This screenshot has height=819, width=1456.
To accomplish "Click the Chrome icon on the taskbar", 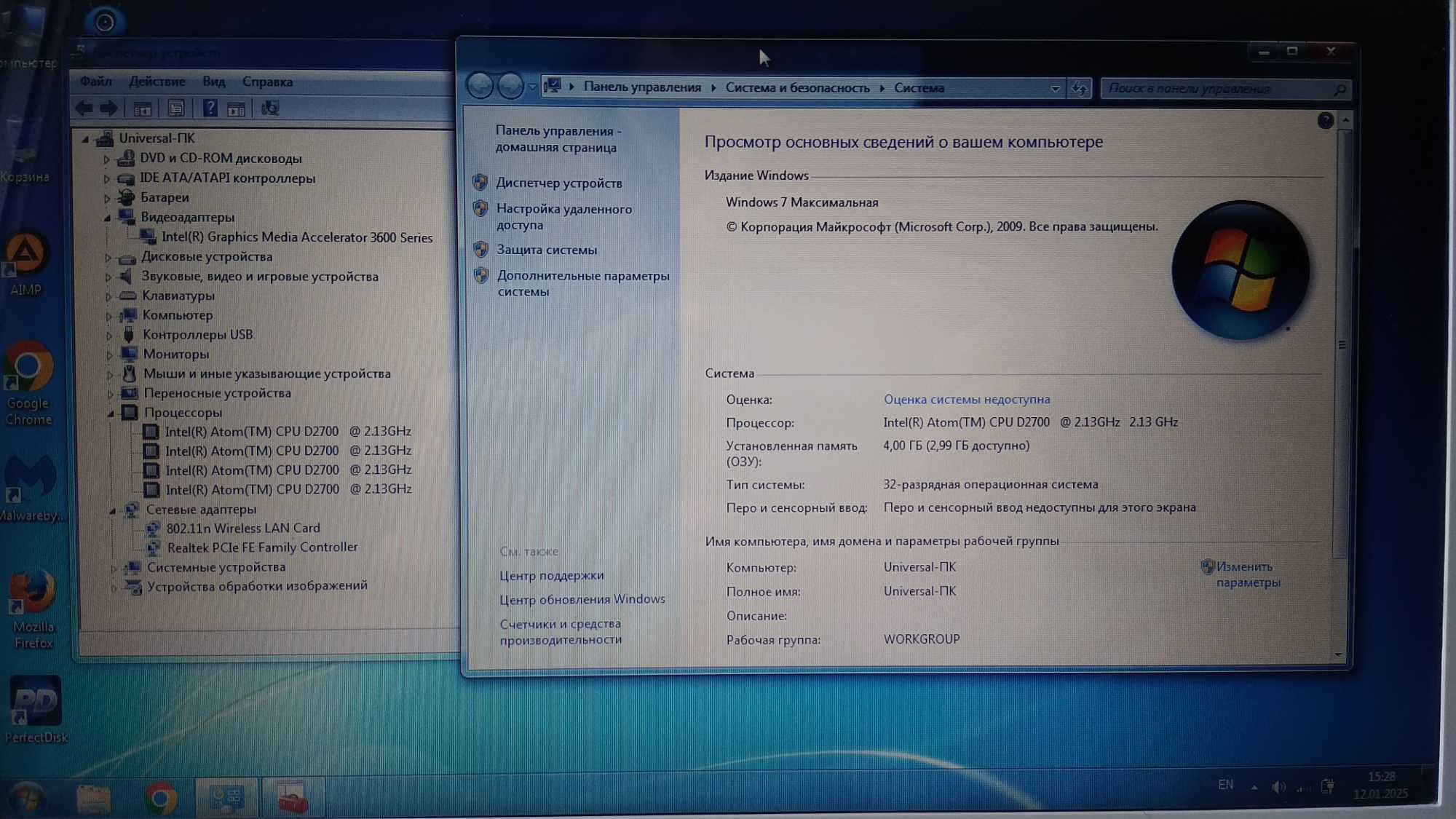I will (x=161, y=799).
